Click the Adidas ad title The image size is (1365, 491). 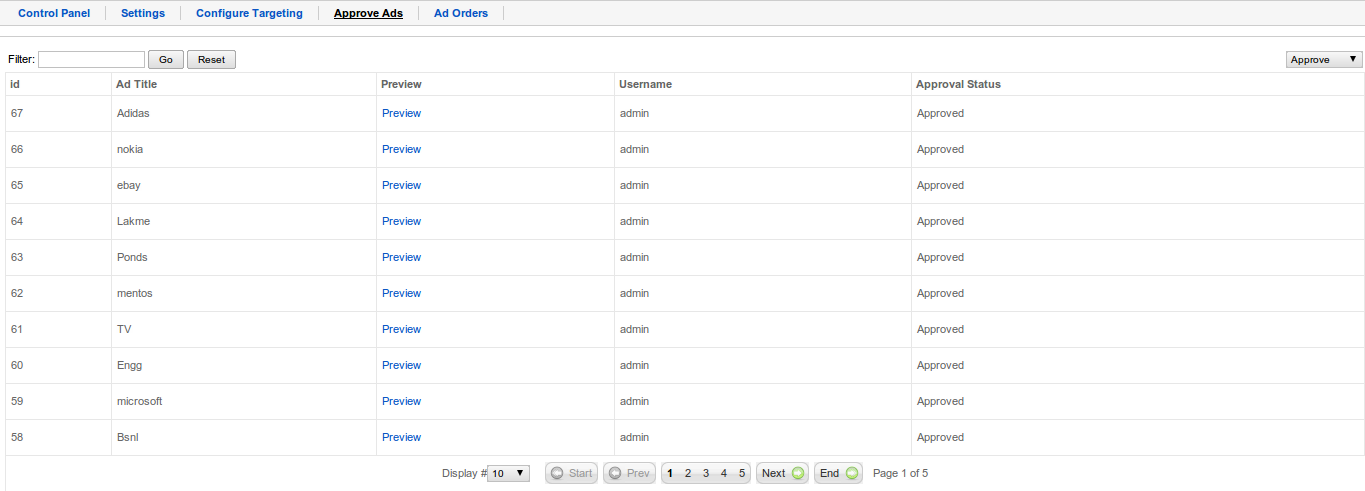pos(133,113)
